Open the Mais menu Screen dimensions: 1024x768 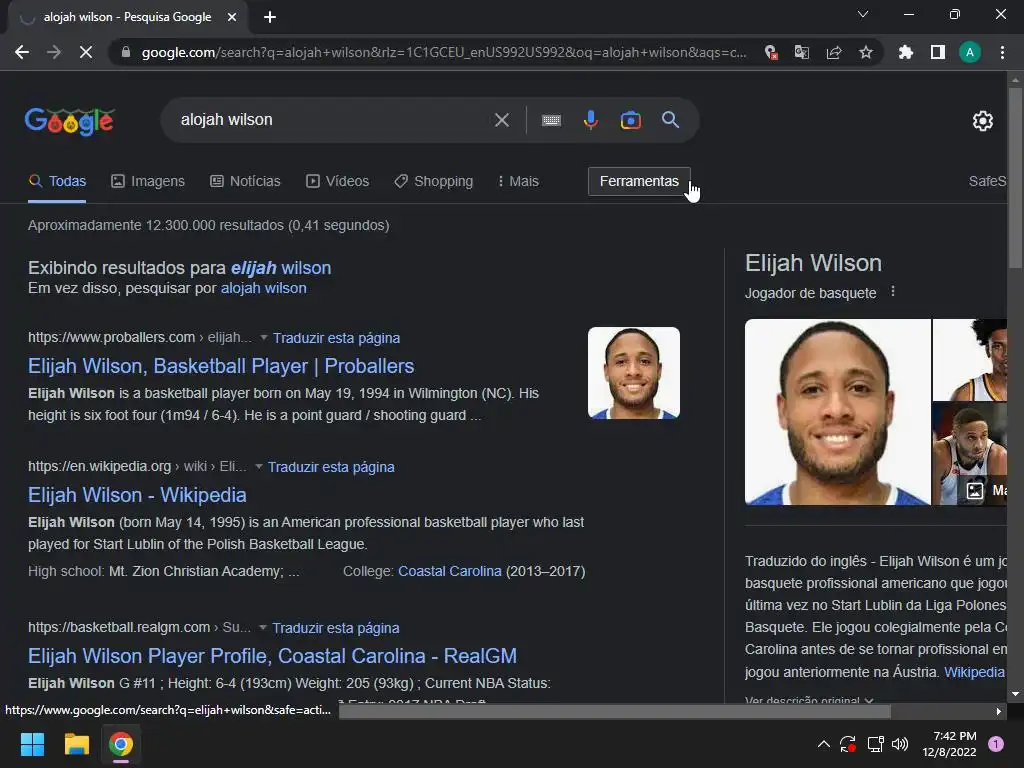[x=518, y=182]
